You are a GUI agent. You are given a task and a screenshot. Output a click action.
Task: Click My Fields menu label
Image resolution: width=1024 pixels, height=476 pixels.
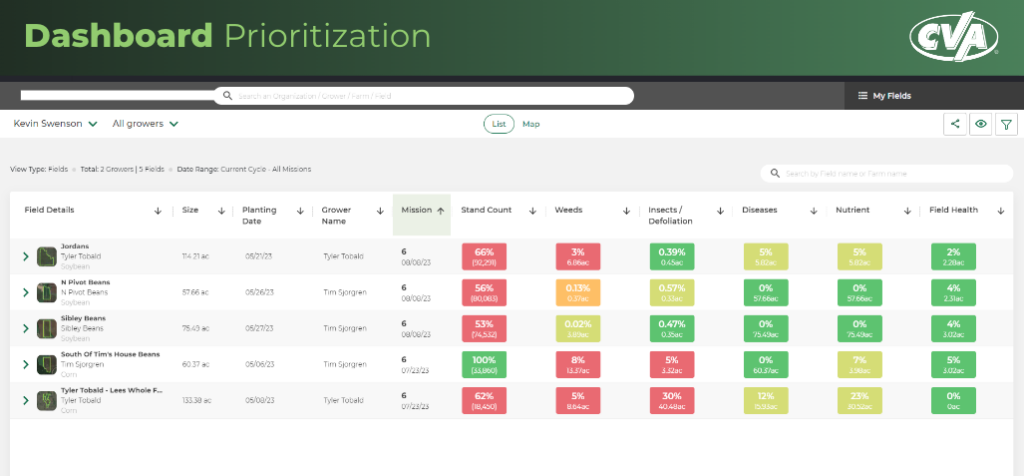click(x=892, y=96)
